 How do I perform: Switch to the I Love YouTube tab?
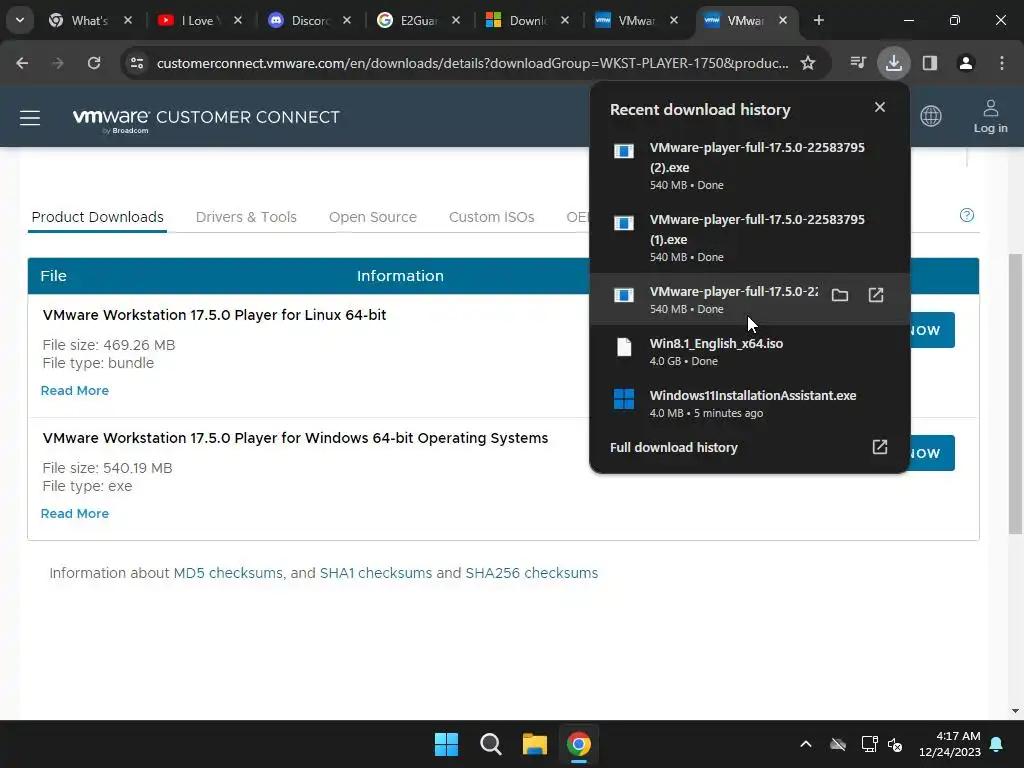(x=198, y=21)
